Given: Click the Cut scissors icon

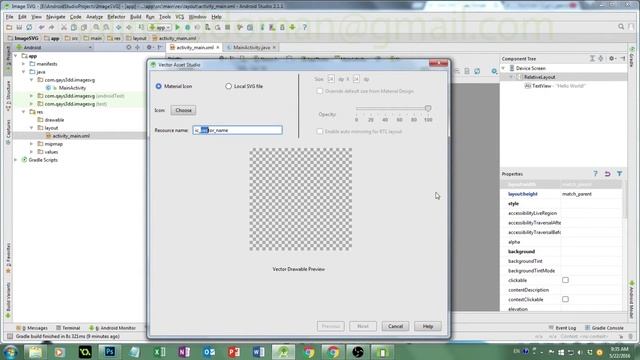Looking at the screenshot, I should click(64, 27).
